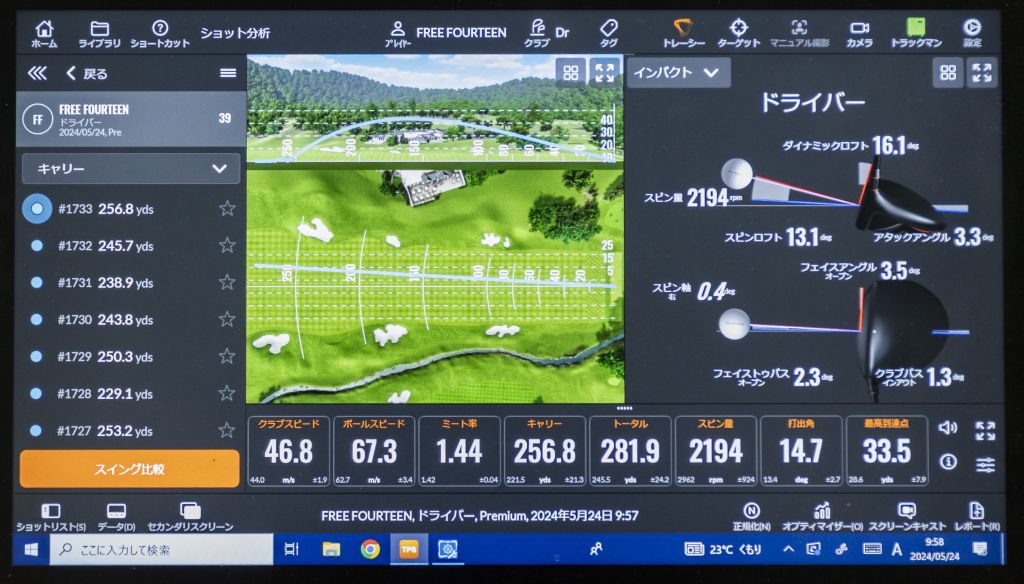Click the トータル 281.9 data tile

[x=630, y=451]
